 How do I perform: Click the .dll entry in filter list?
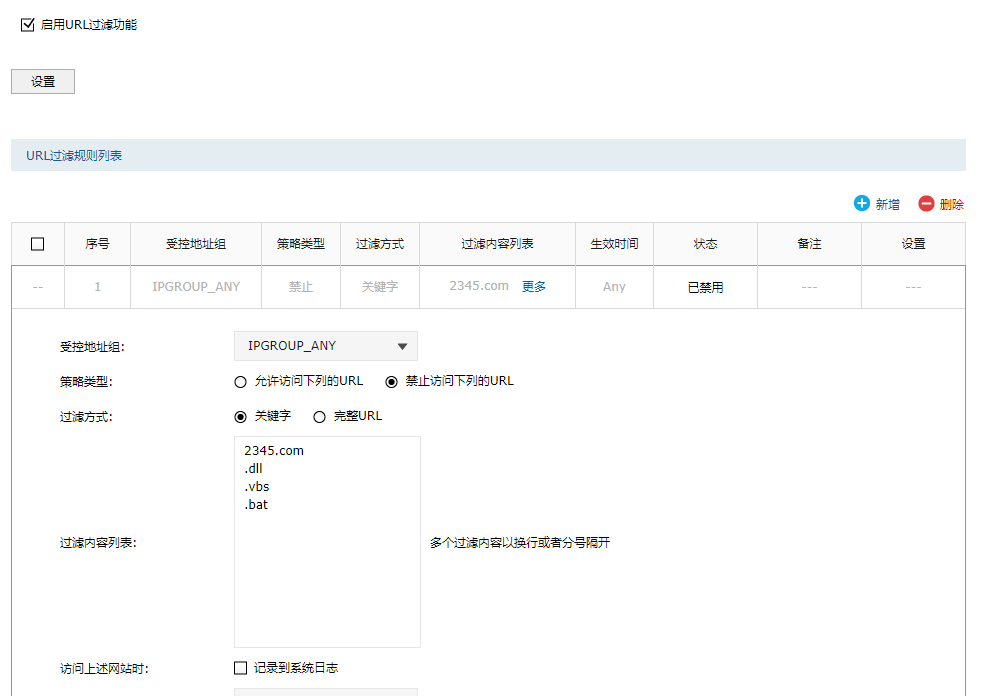pos(253,468)
